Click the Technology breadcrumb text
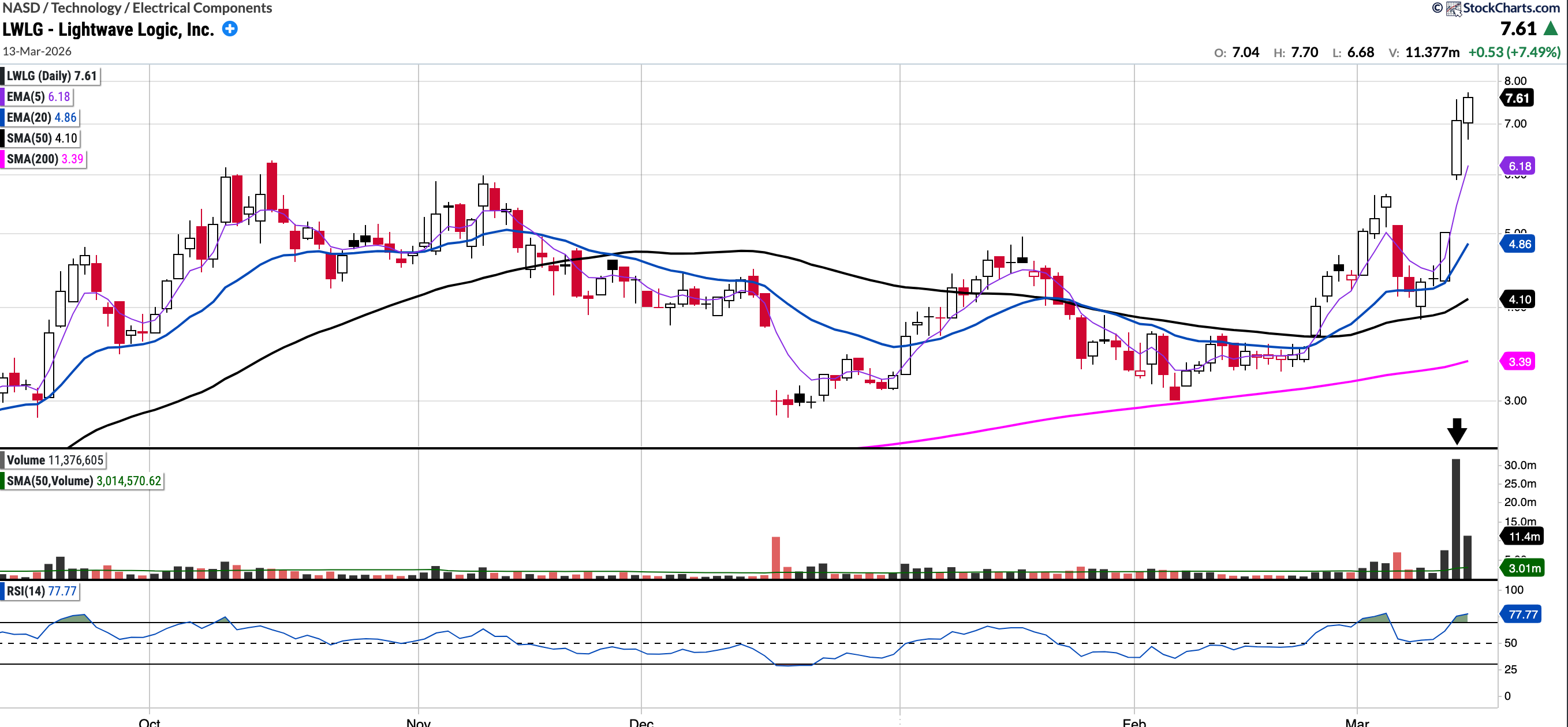The image size is (1568, 727). tap(86, 8)
